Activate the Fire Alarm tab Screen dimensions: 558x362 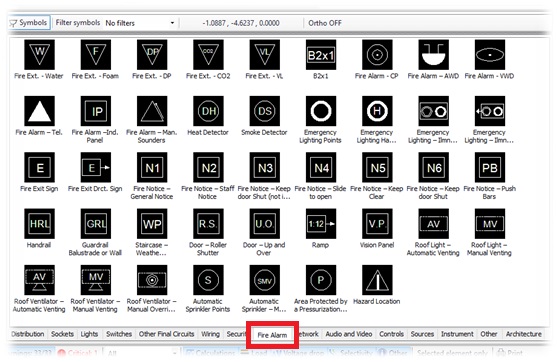point(272,335)
